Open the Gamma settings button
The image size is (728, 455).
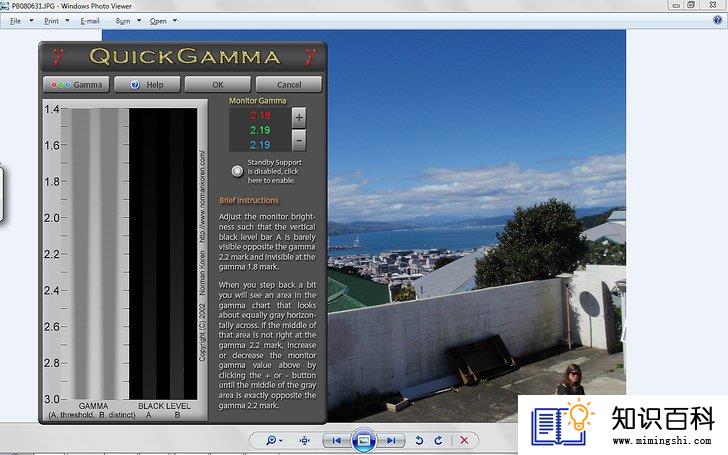coord(76,84)
